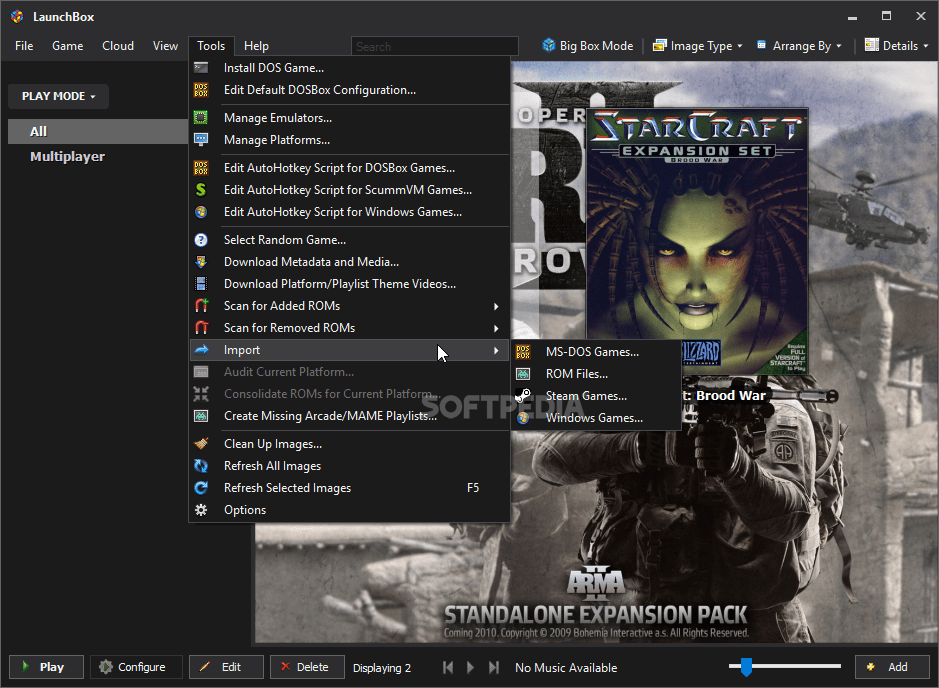
Task: Choose Manage Emulators... menu entry
Action: [350, 118]
